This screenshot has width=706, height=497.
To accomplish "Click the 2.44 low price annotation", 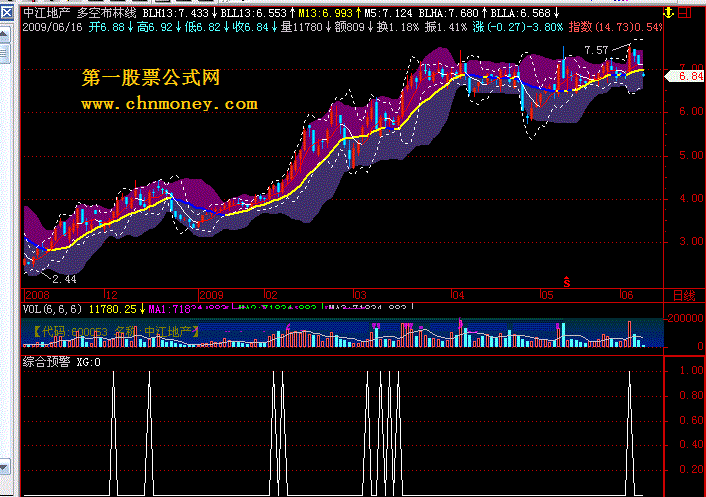I will (64, 279).
